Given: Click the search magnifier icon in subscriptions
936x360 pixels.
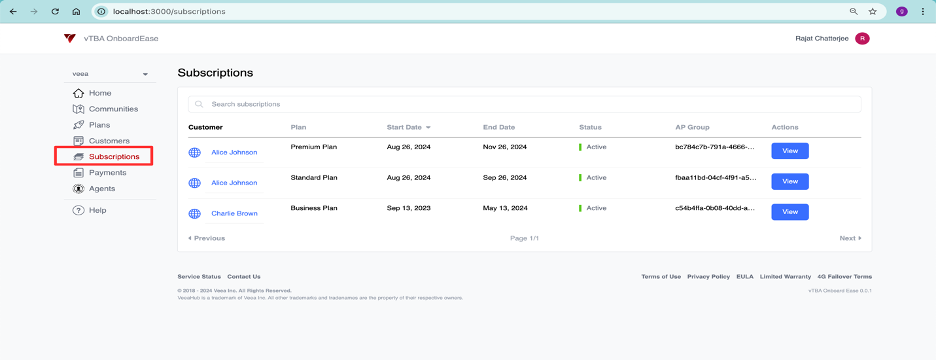Looking at the screenshot, I should pyautogui.click(x=199, y=104).
